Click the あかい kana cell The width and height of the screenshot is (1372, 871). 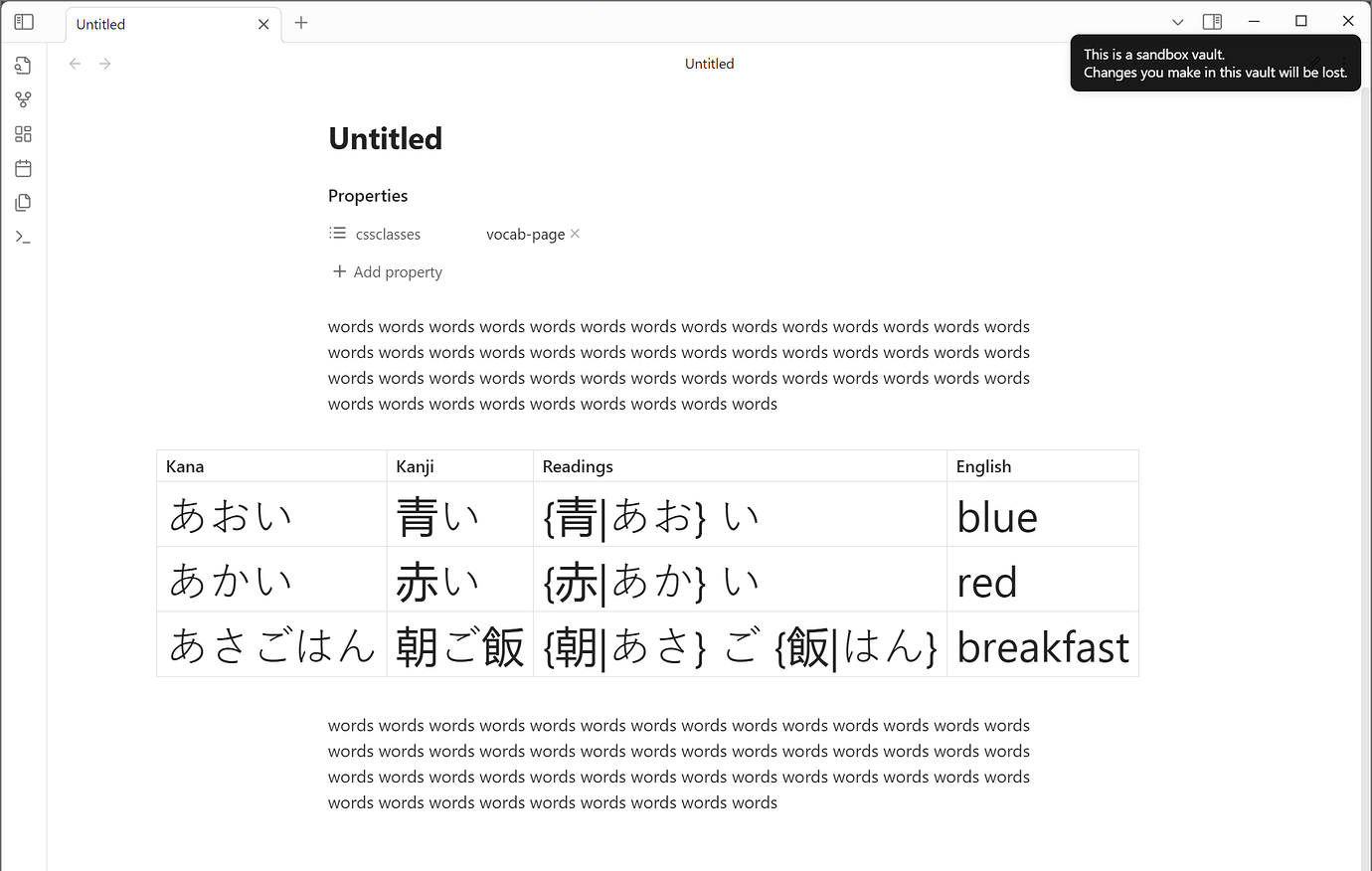tap(271, 580)
